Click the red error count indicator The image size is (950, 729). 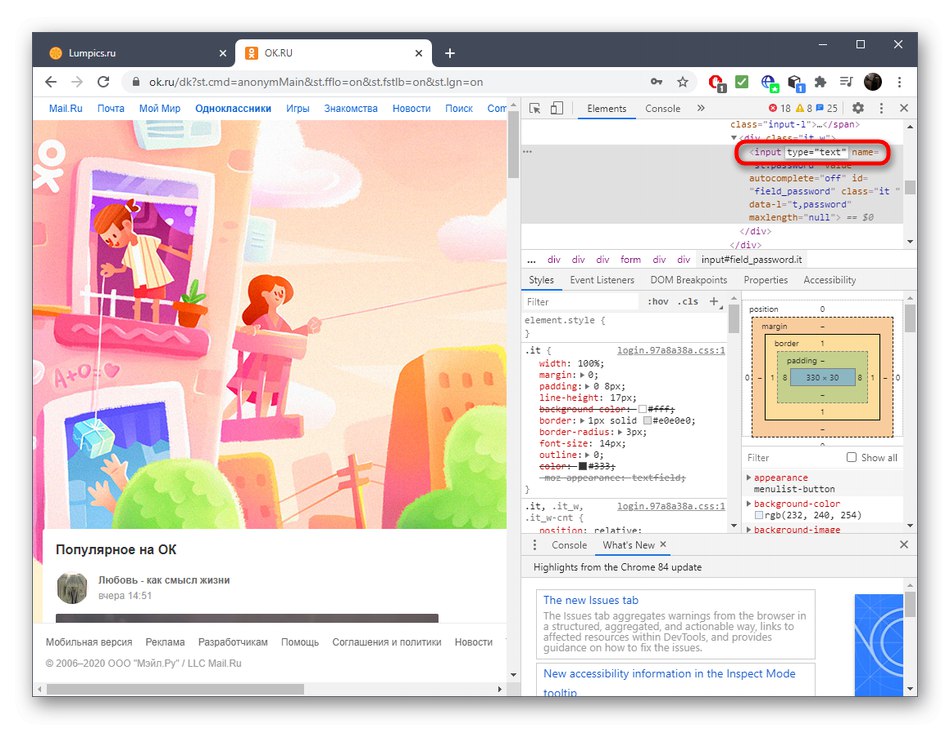(779, 108)
